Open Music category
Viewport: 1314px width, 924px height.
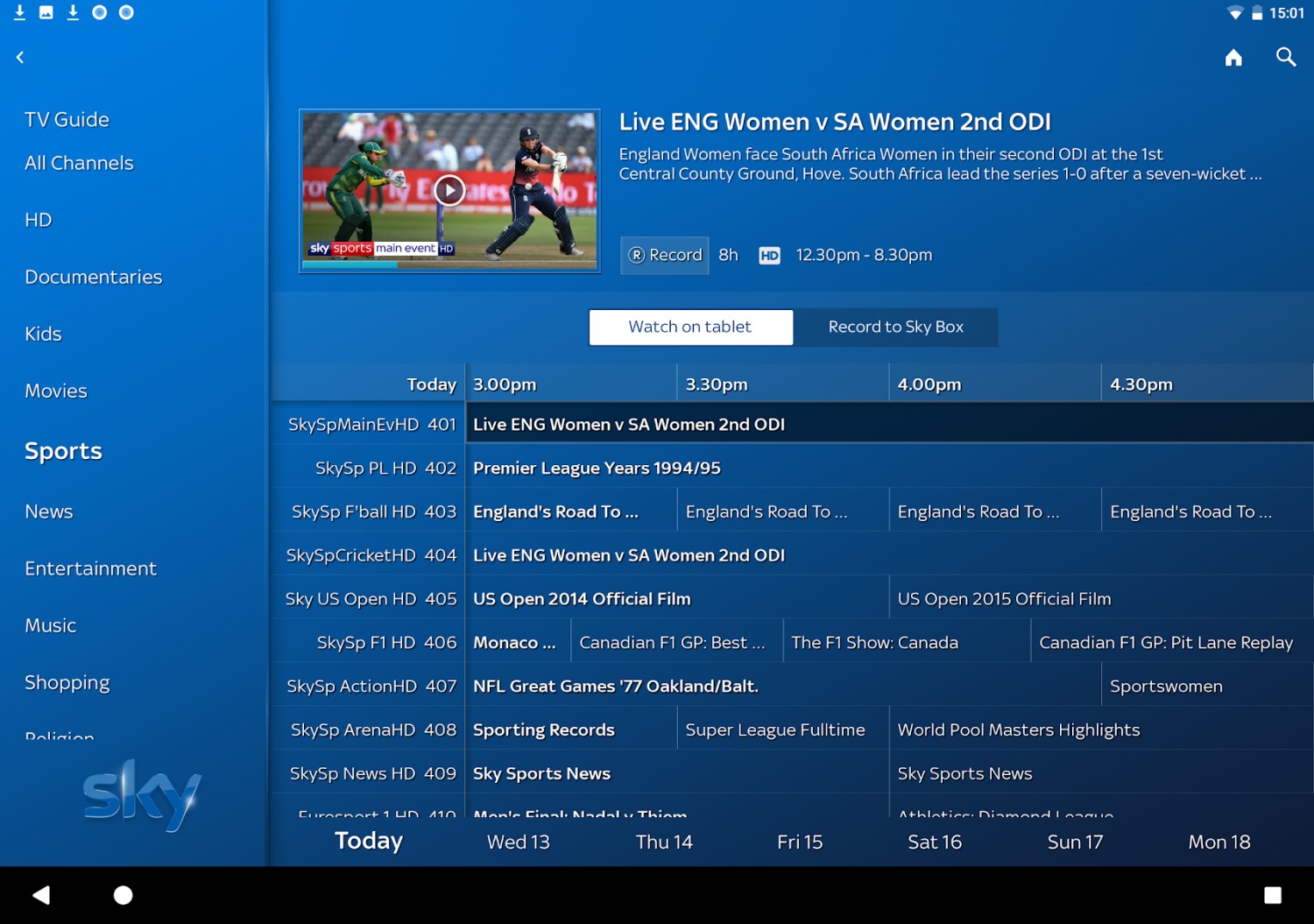click(51, 625)
